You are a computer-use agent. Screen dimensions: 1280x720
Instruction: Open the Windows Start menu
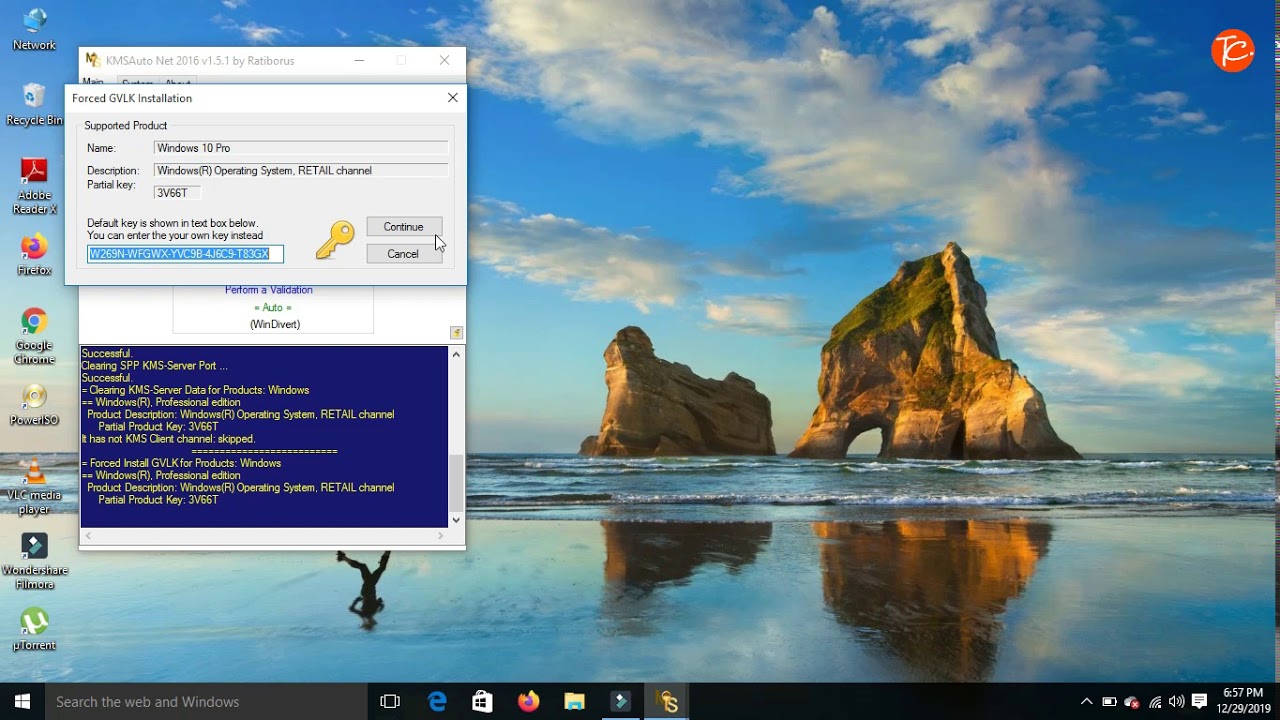coord(22,702)
